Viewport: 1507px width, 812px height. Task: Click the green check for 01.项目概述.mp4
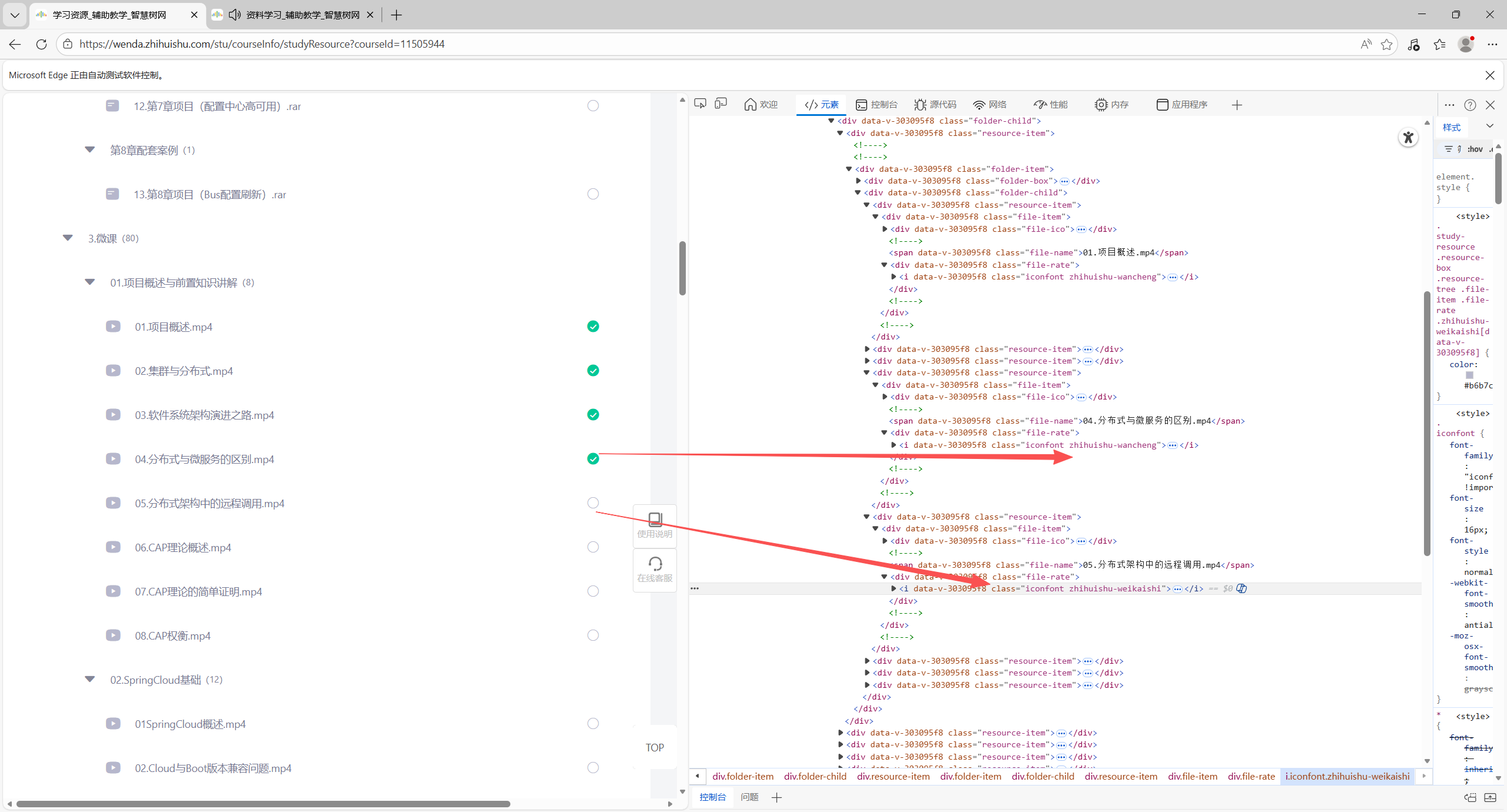[x=593, y=326]
